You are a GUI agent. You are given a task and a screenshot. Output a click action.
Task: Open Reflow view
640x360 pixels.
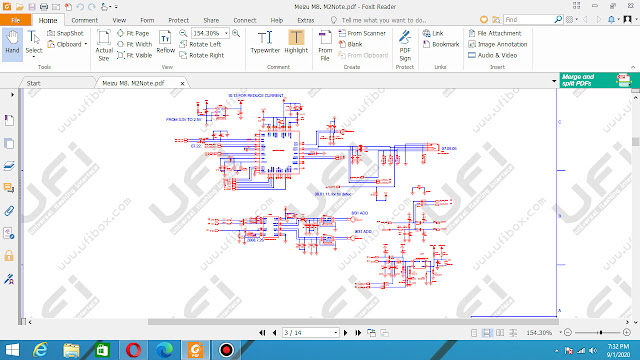tap(166, 42)
